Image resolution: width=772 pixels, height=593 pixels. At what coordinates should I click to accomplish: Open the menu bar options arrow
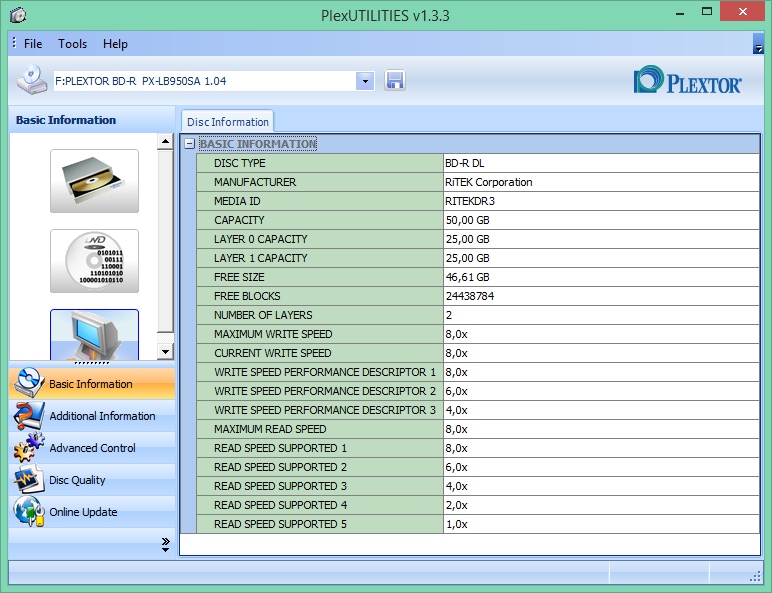758,46
